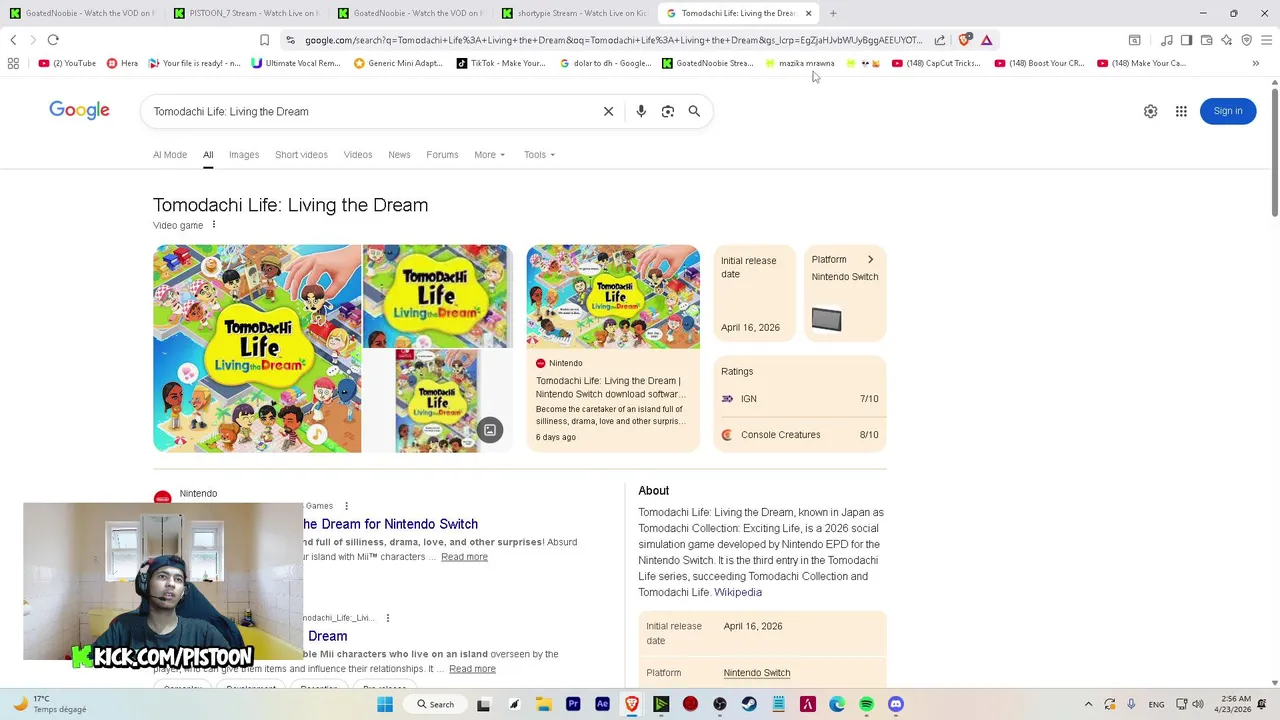Open OBS Studio from the taskbar
Image resolution: width=1280 pixels, height=720 pixels.
point(720,704)
